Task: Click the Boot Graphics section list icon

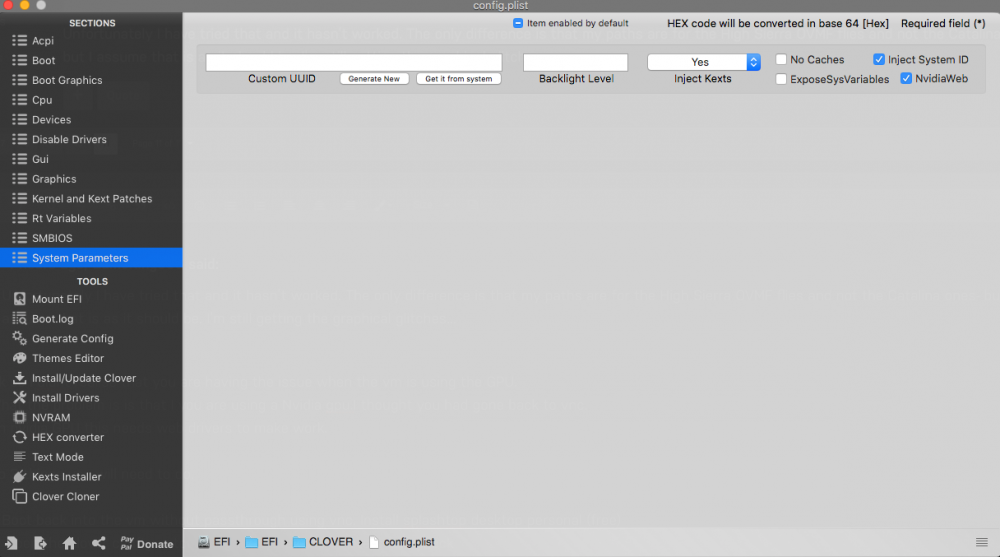Action: [x=20, y=80]
